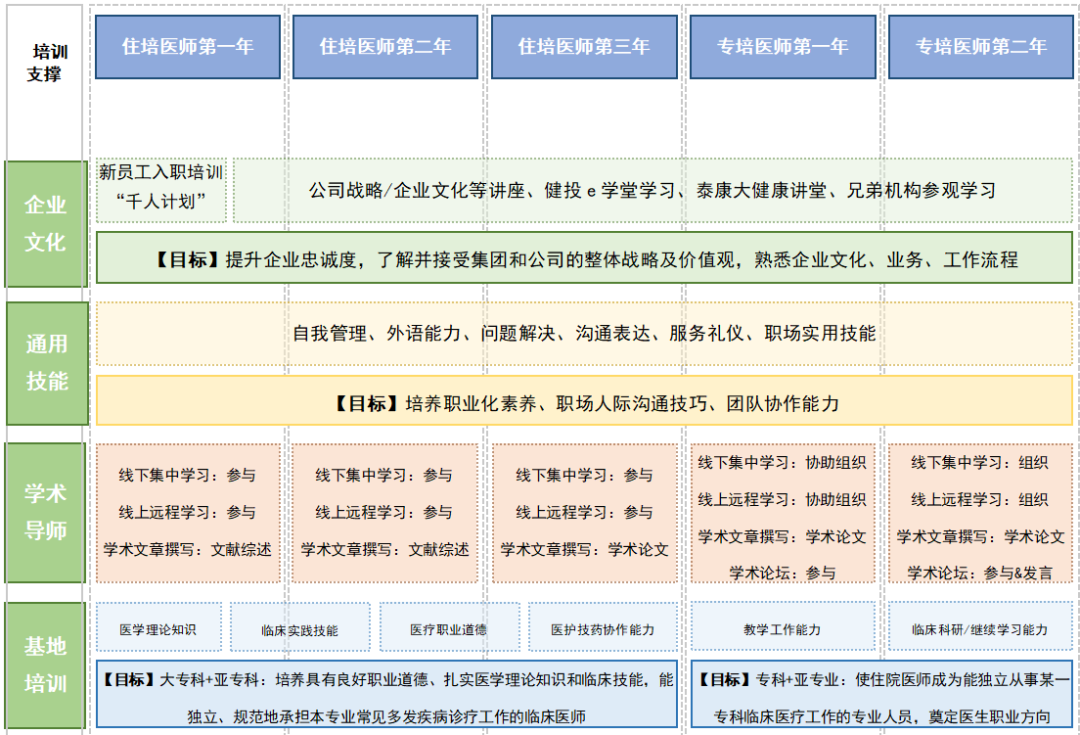Select the 临床实践技能 box
The width and height of the screenshot is (1080, 735).
pyautogui.click(x=300, y=629)
